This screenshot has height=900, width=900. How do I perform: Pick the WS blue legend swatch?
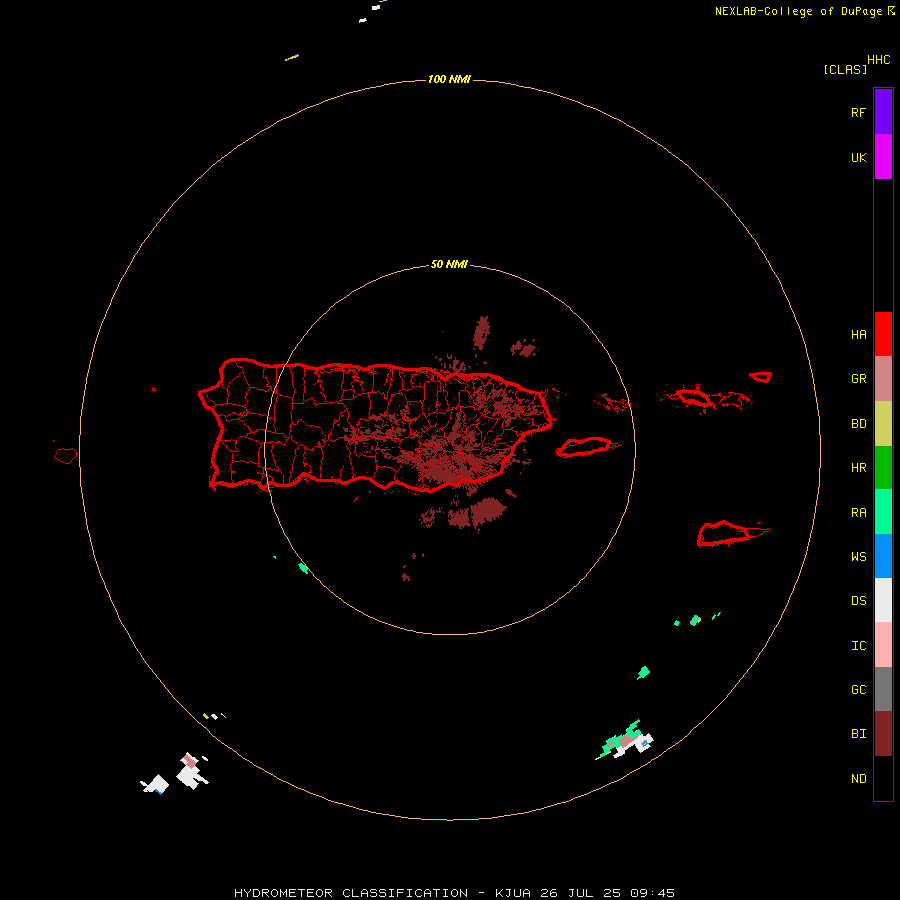click(x=883, y=556)
